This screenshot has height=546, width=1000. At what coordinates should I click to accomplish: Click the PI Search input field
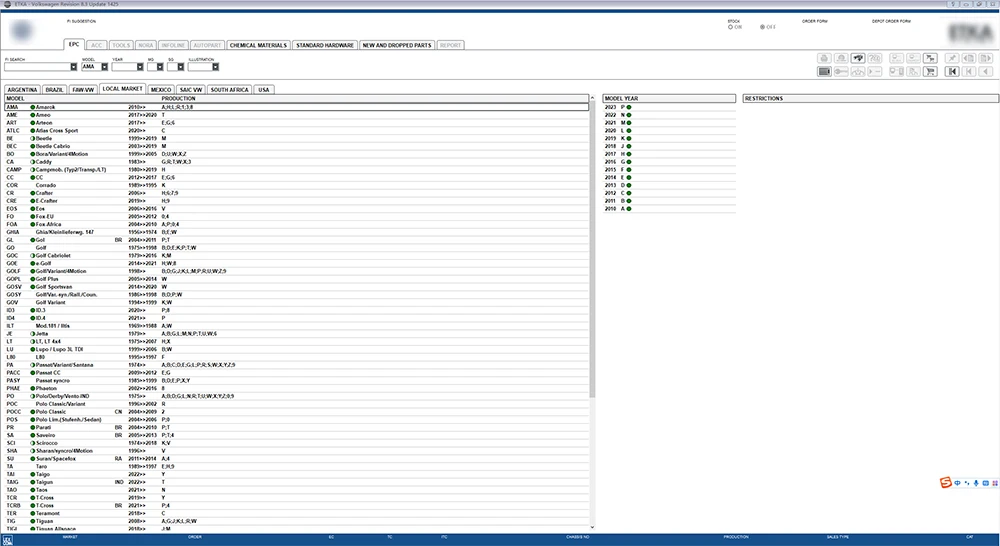[x=37, y=67]
